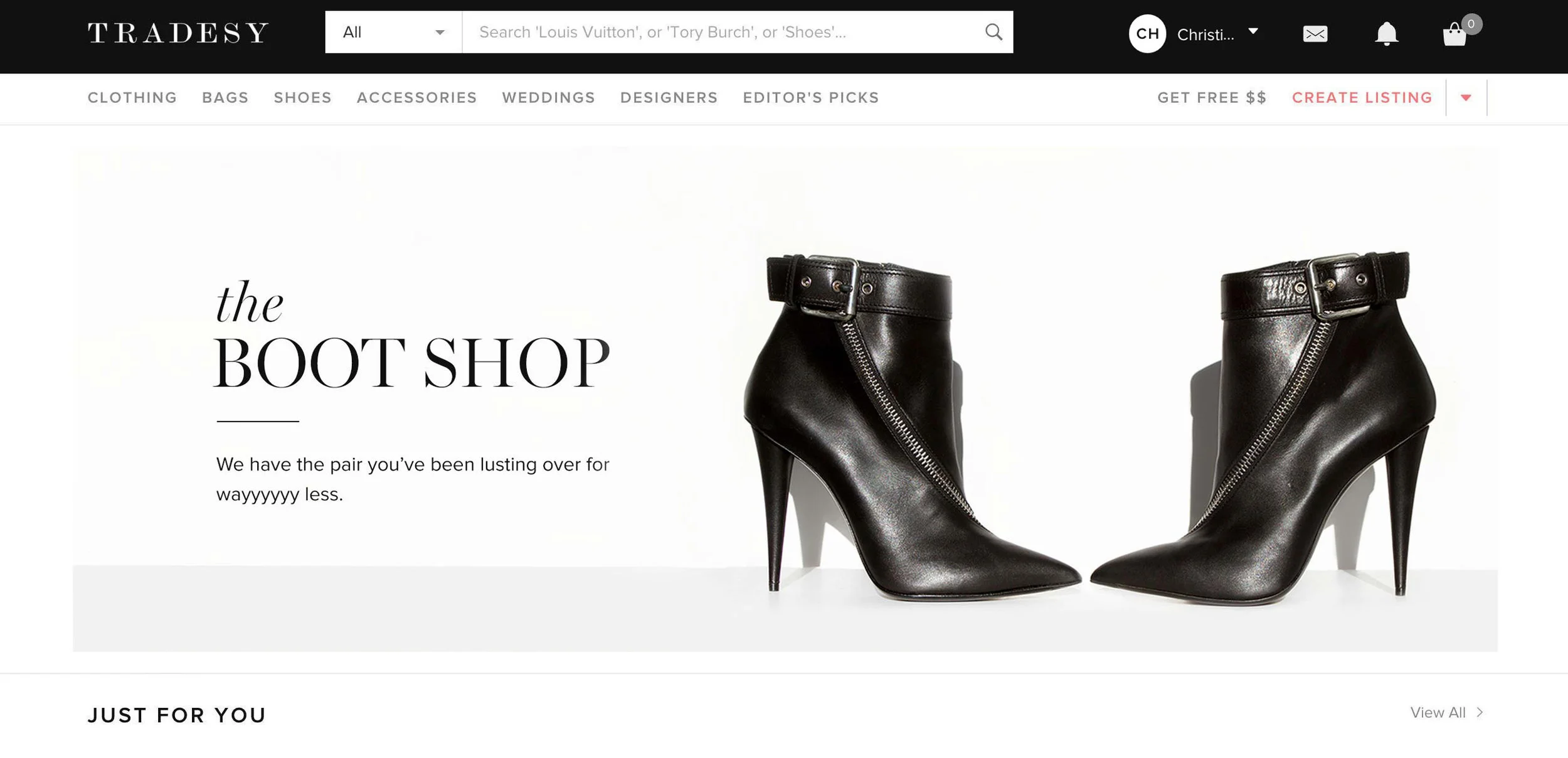The image size is (1568, 758).
Task: Expand the Christi account dropdown arrow
Action: 1253,31
